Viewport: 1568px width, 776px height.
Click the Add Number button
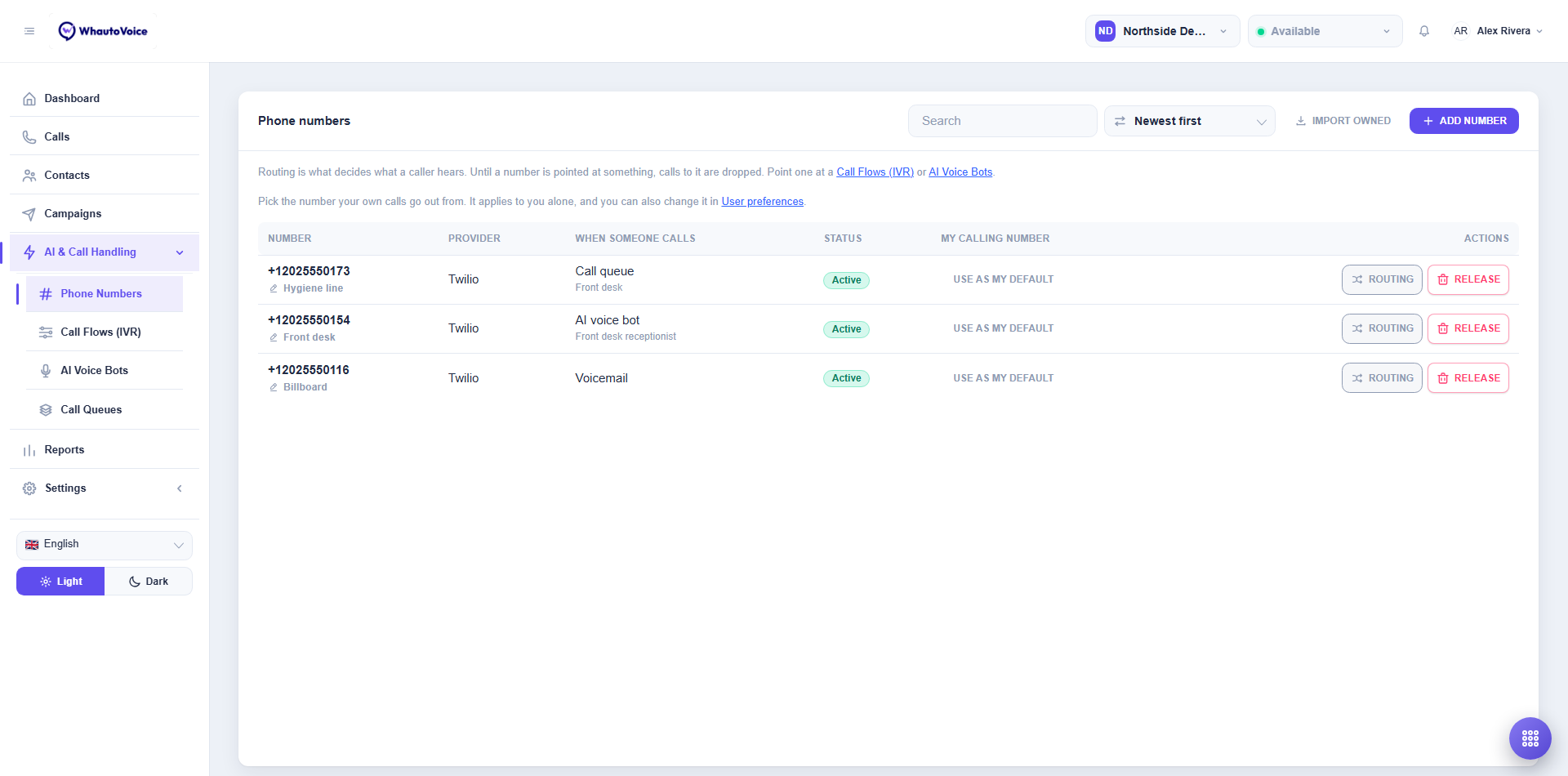tap(1463, 121)
